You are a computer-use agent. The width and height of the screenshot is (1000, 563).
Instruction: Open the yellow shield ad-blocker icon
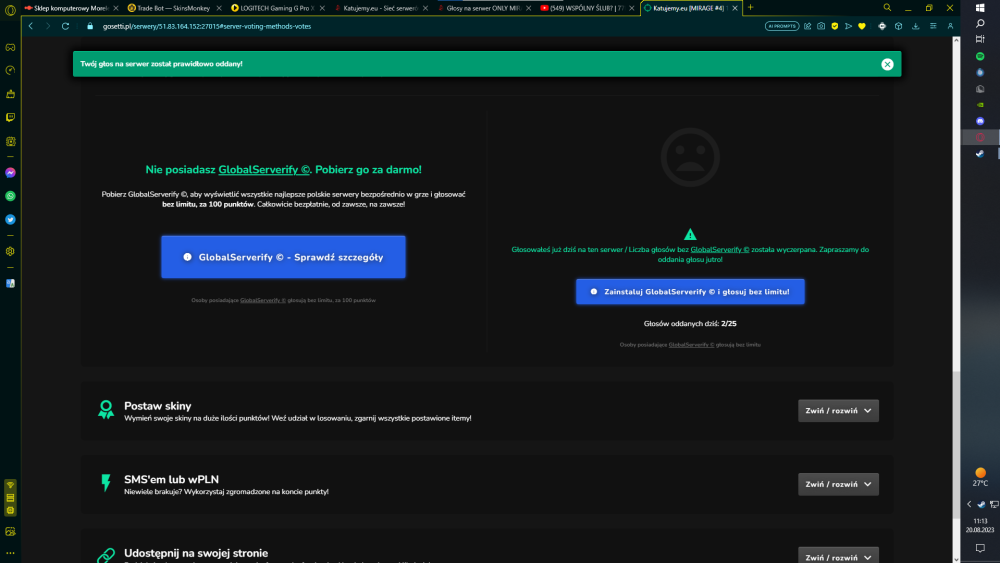click(834, 26)
